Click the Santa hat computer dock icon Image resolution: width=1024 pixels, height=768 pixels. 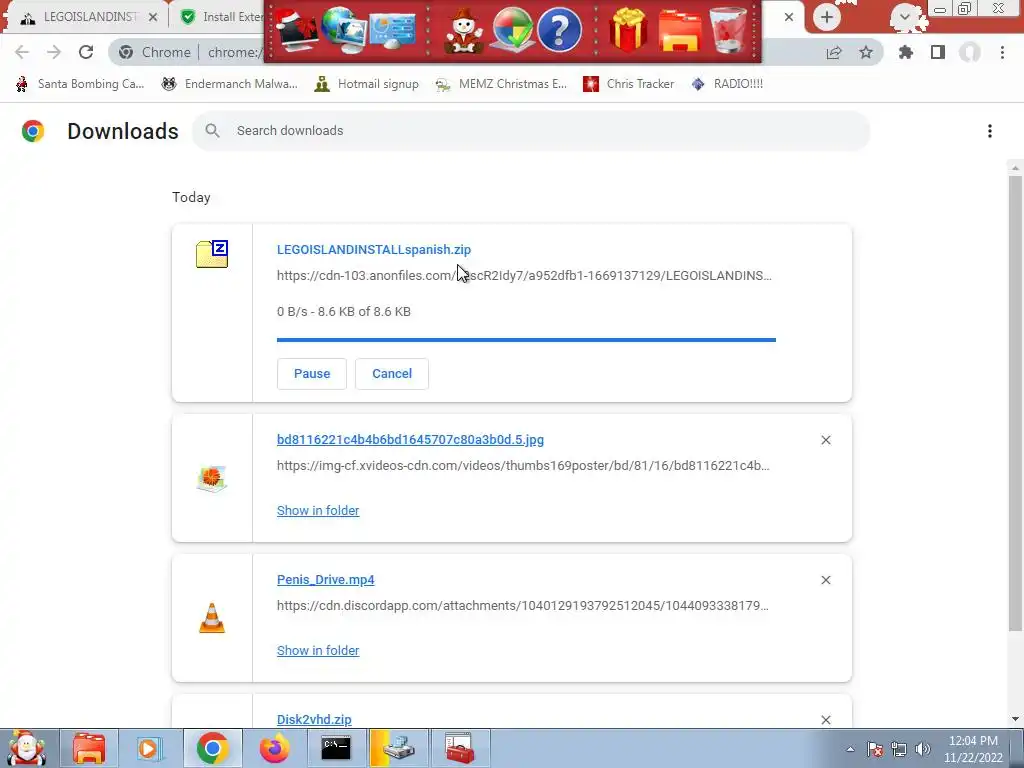click(296, 29)
